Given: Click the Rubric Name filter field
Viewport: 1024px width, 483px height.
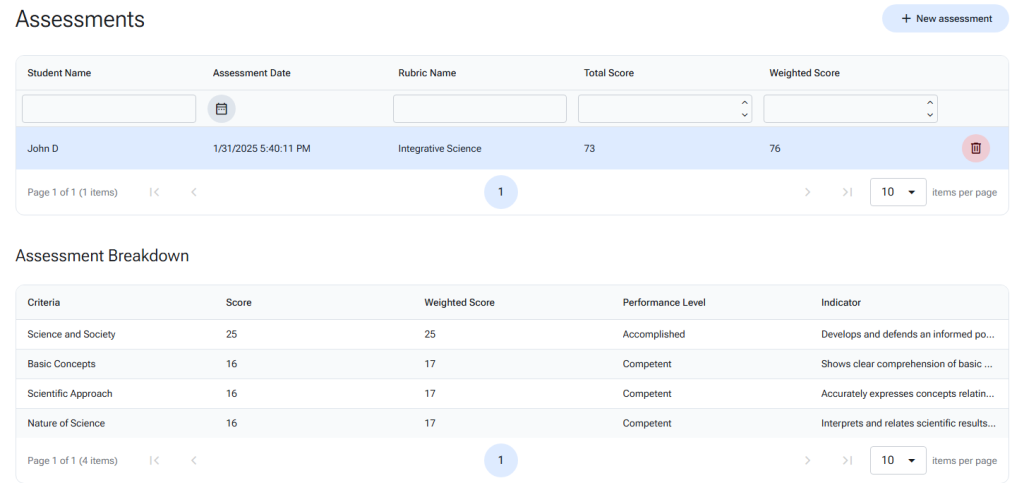Looking at the screenshot, I should click(479, 109).
